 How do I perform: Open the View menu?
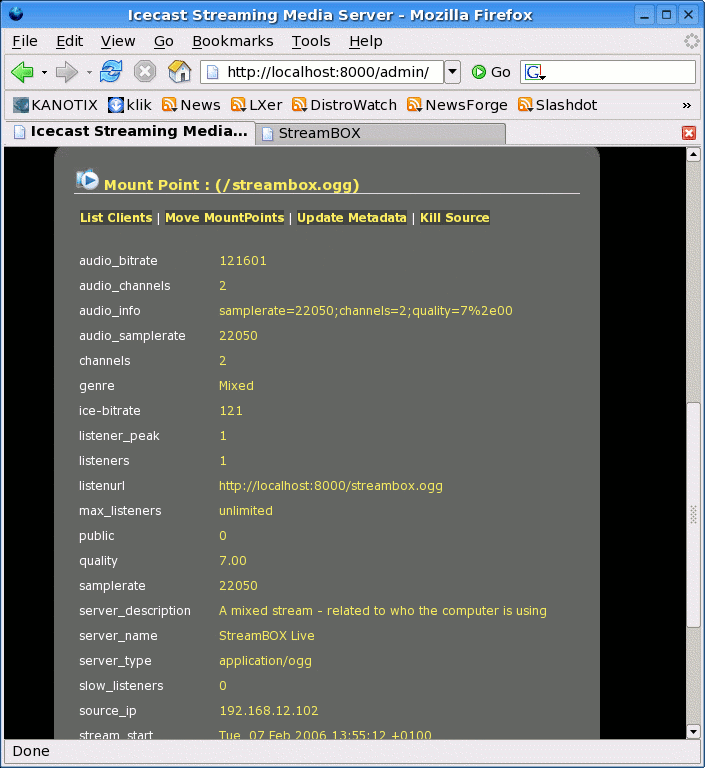[118, 41]
